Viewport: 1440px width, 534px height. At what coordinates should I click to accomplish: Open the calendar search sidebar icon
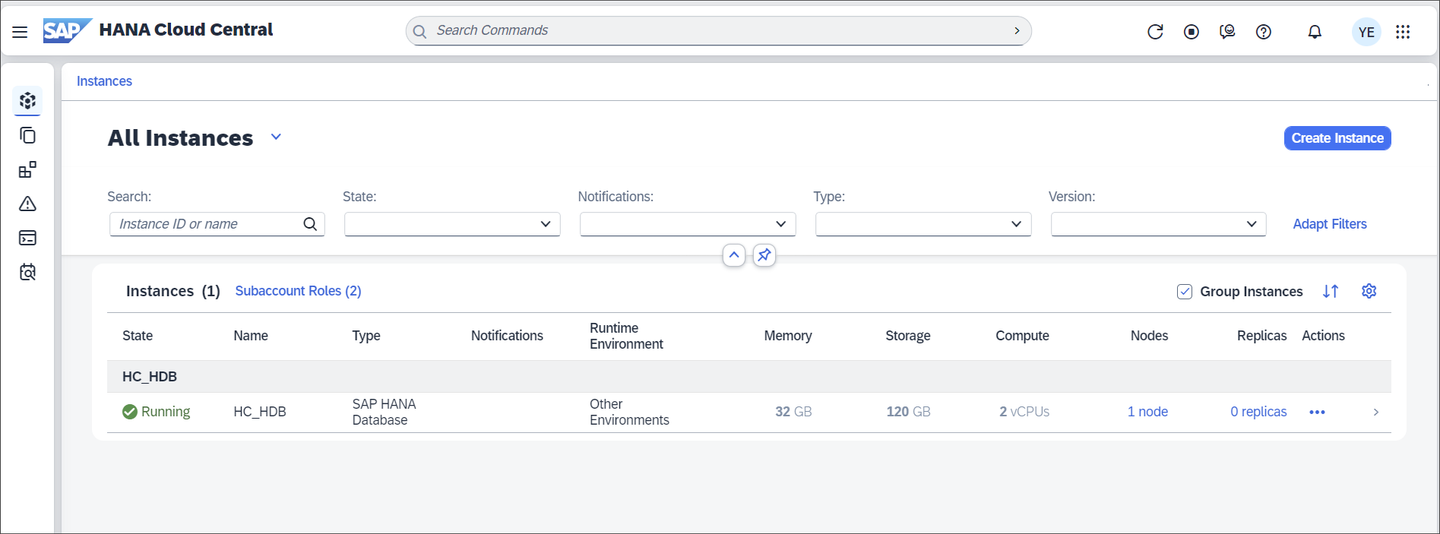click(28, 272)
